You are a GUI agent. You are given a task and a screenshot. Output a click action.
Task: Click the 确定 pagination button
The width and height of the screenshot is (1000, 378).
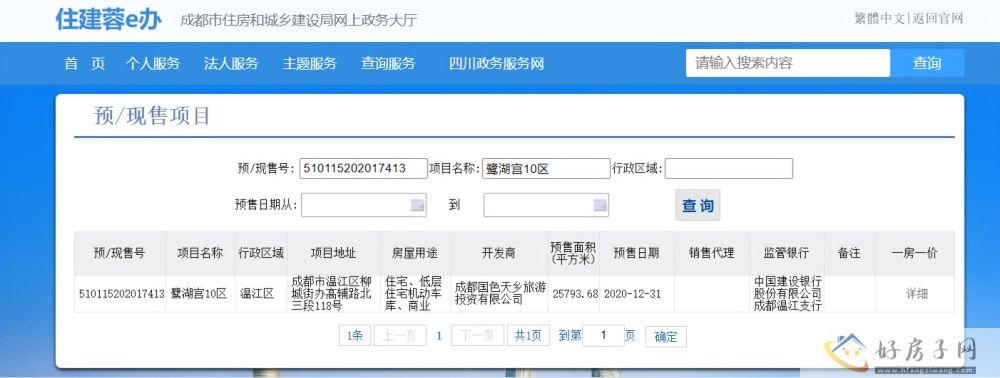click(x=666, y=337)
